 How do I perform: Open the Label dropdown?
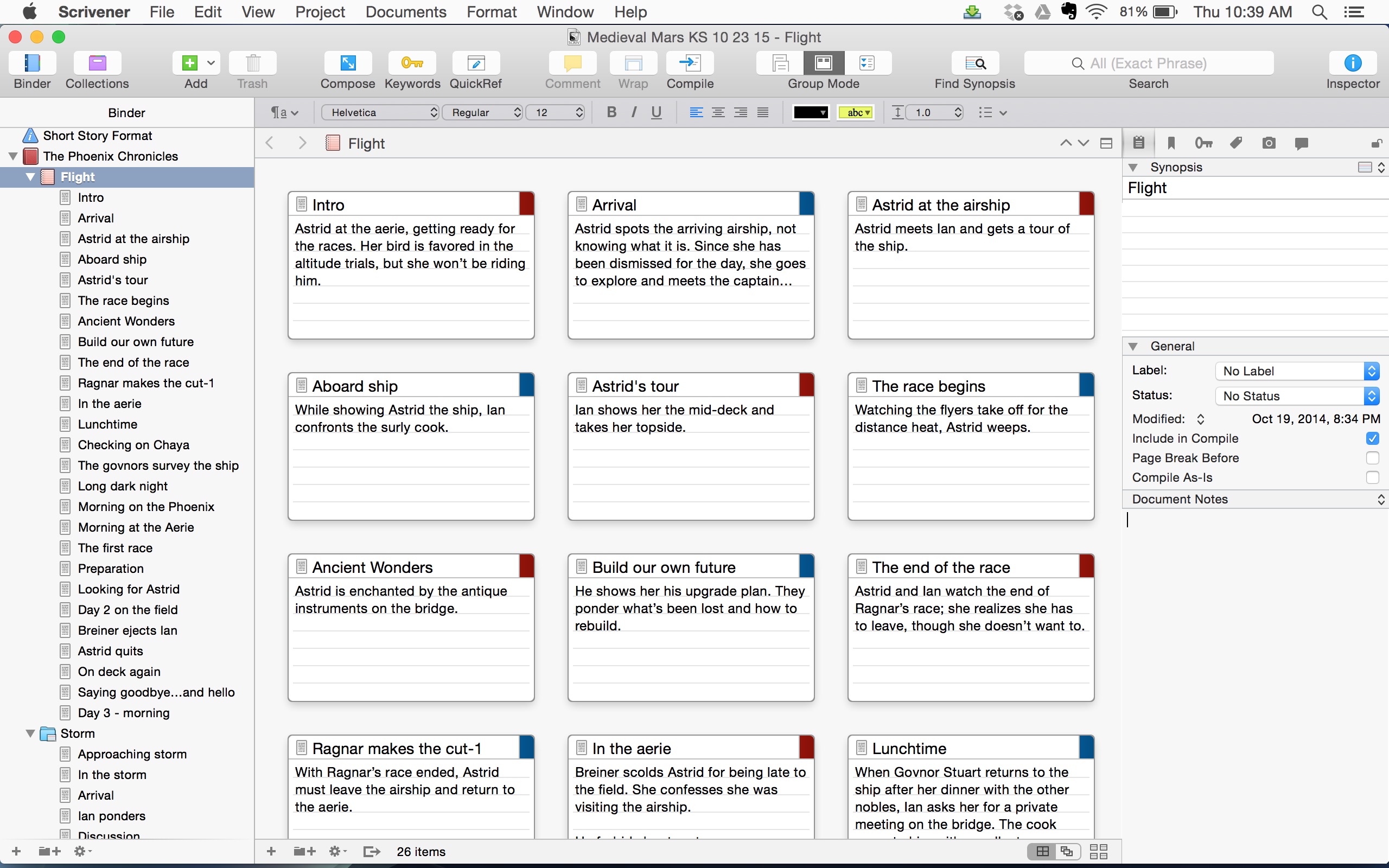pyautogui.click(x=1296, y=372)
